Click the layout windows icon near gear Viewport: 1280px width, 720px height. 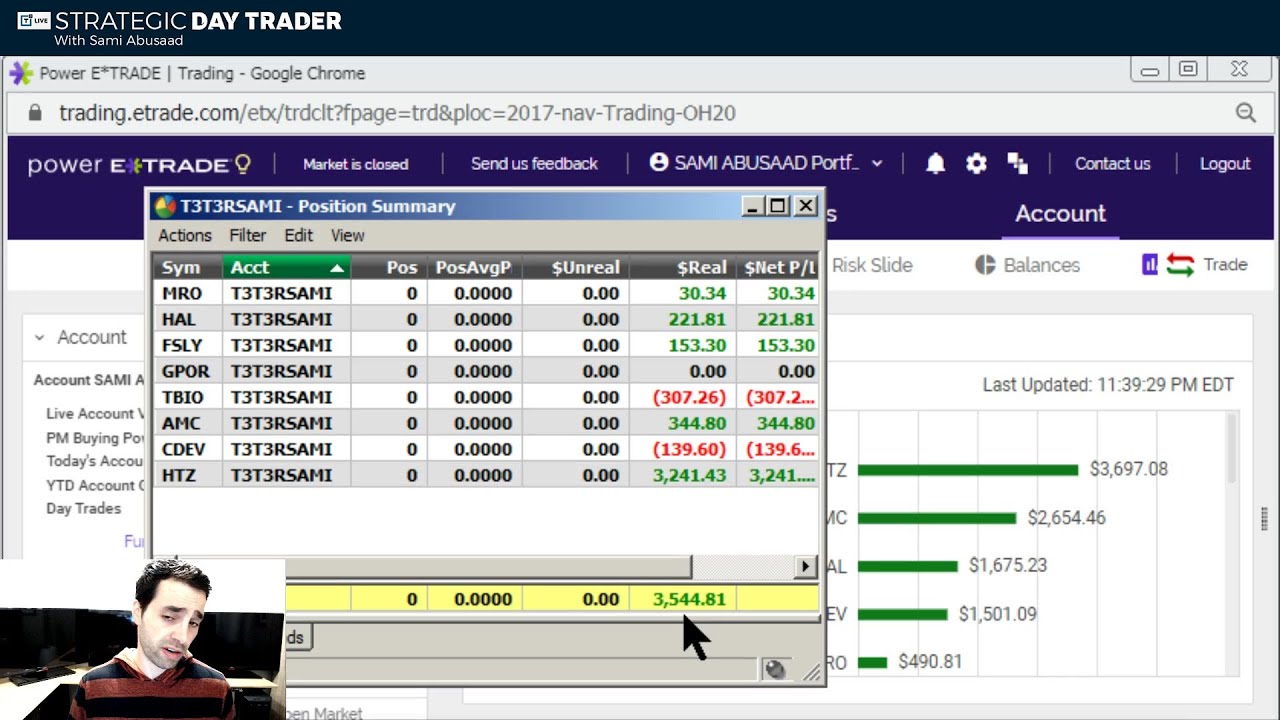(x=1018, y=164)
